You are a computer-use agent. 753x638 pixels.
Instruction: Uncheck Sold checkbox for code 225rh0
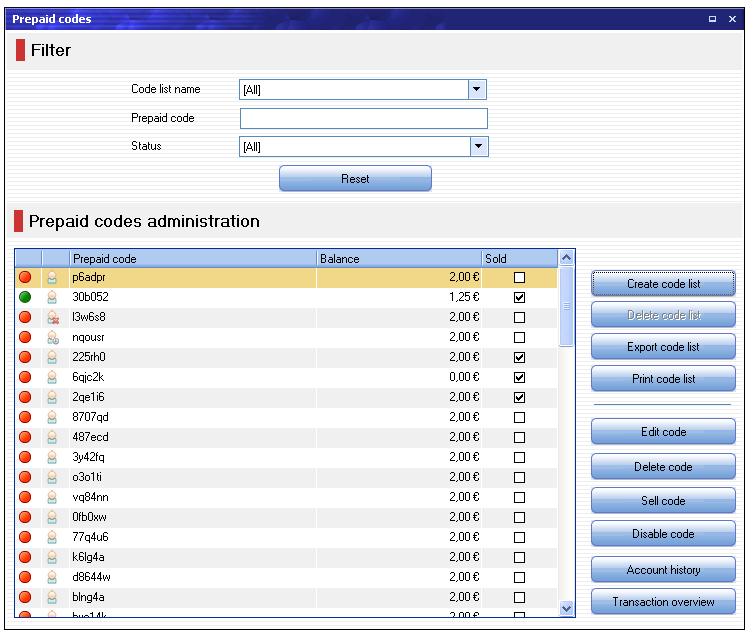coord(519,358)
